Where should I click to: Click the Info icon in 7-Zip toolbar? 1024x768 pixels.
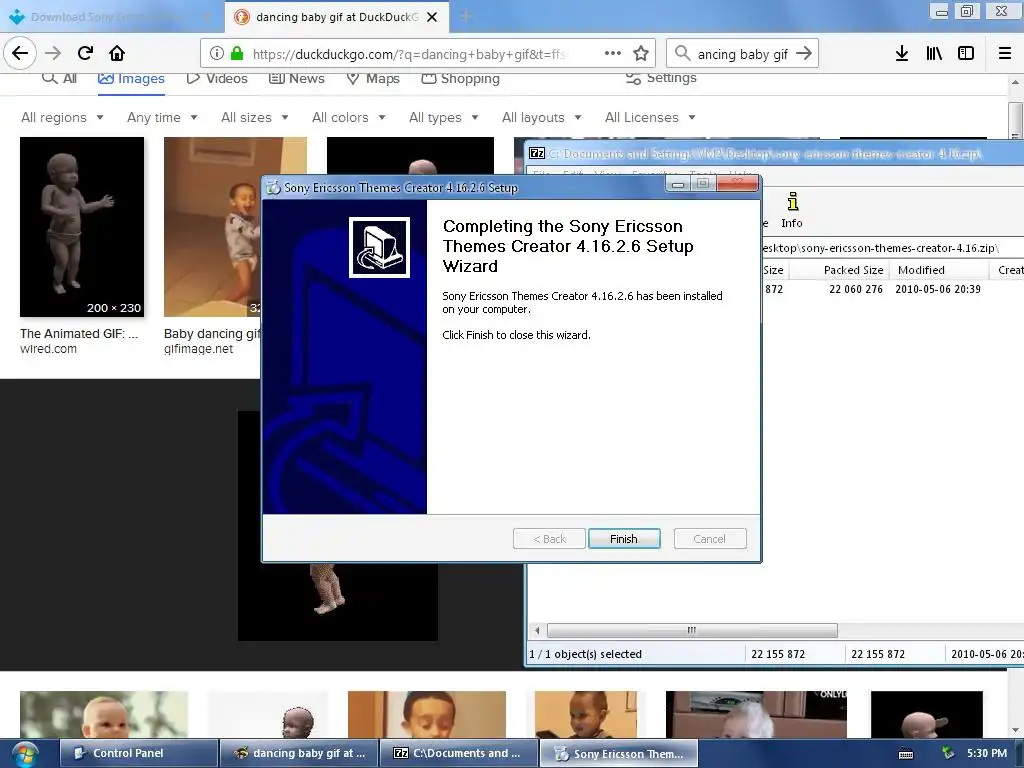tap(792, 210)
